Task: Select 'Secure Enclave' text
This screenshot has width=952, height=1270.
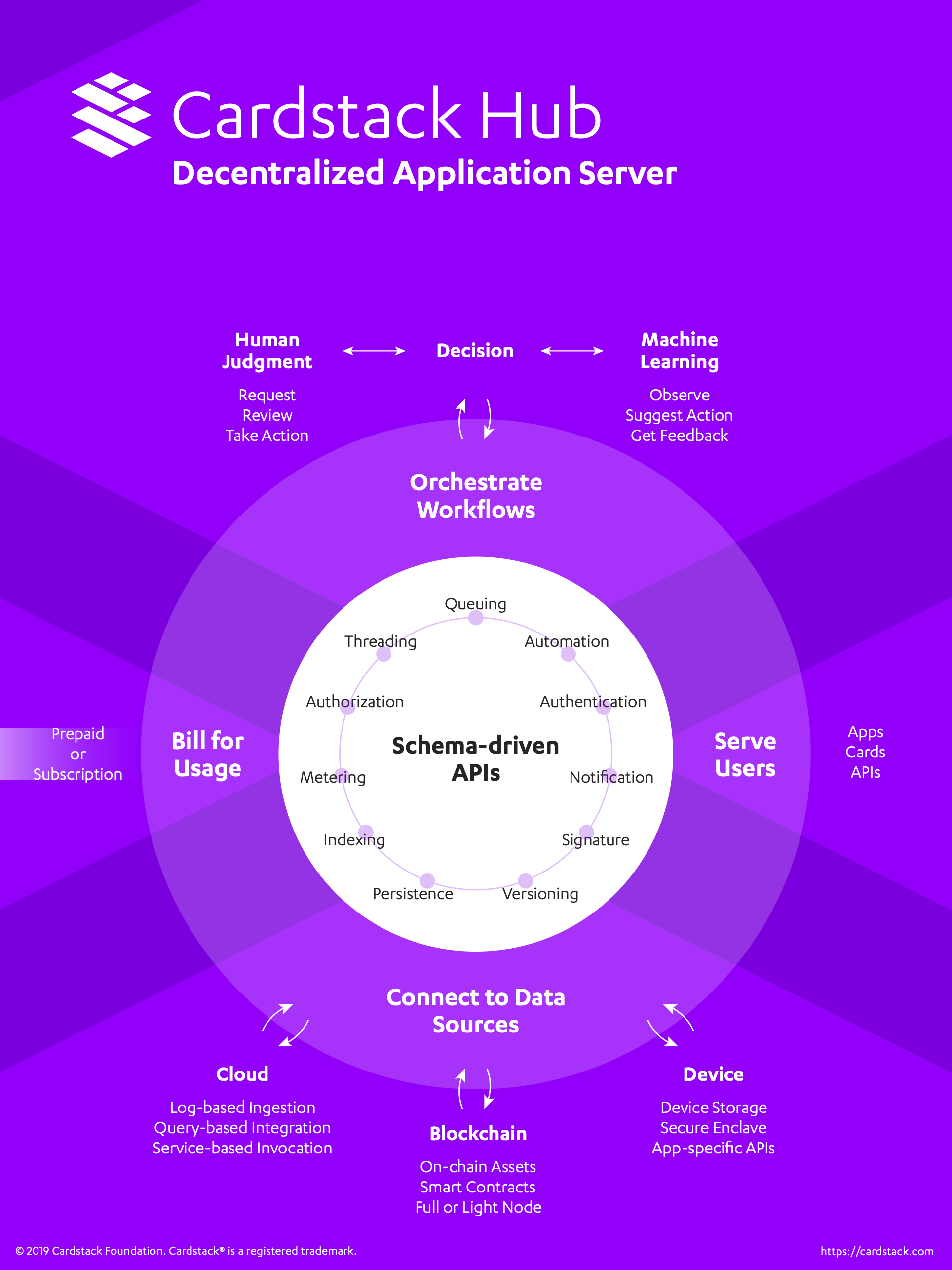Action: point(713,1128)
